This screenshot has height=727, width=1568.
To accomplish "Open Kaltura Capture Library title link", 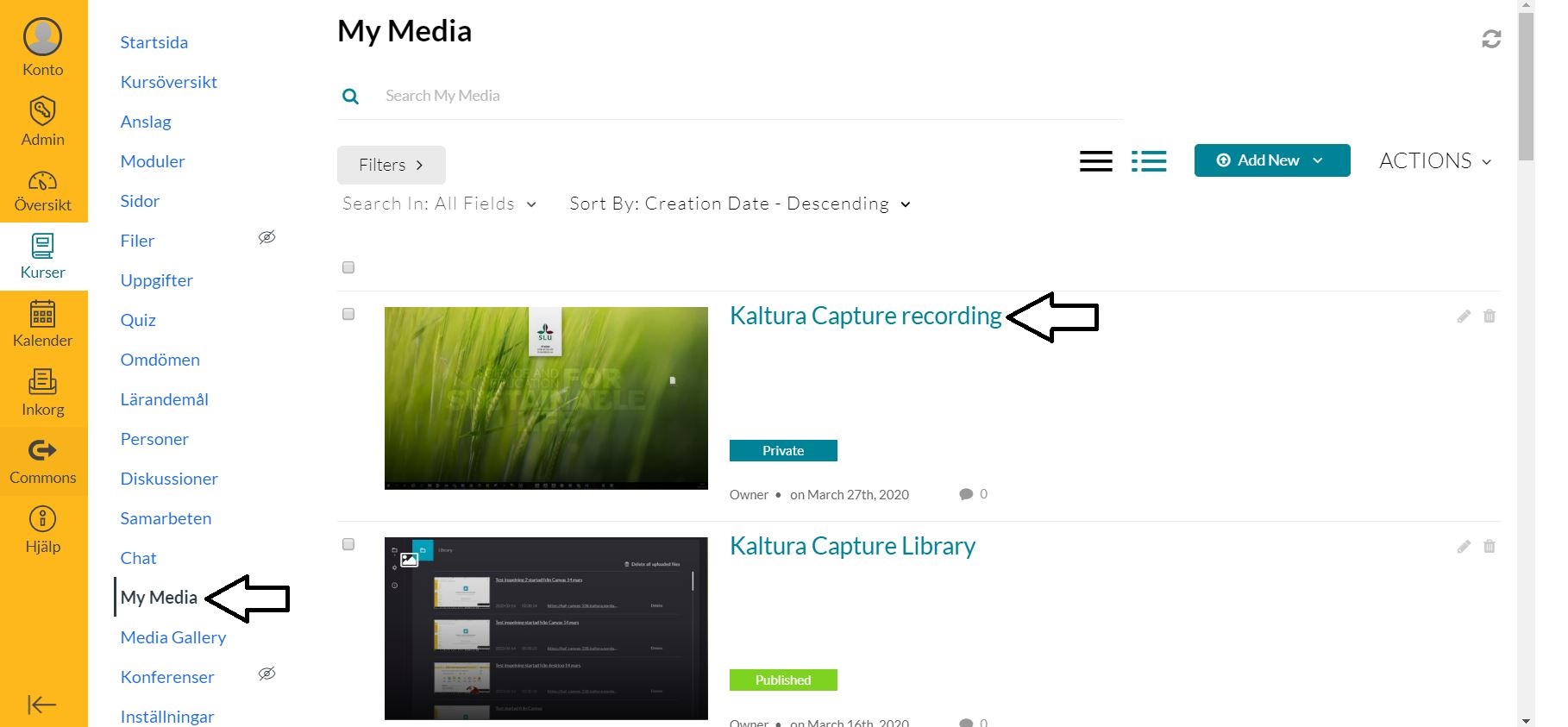I will coord(852,546).
